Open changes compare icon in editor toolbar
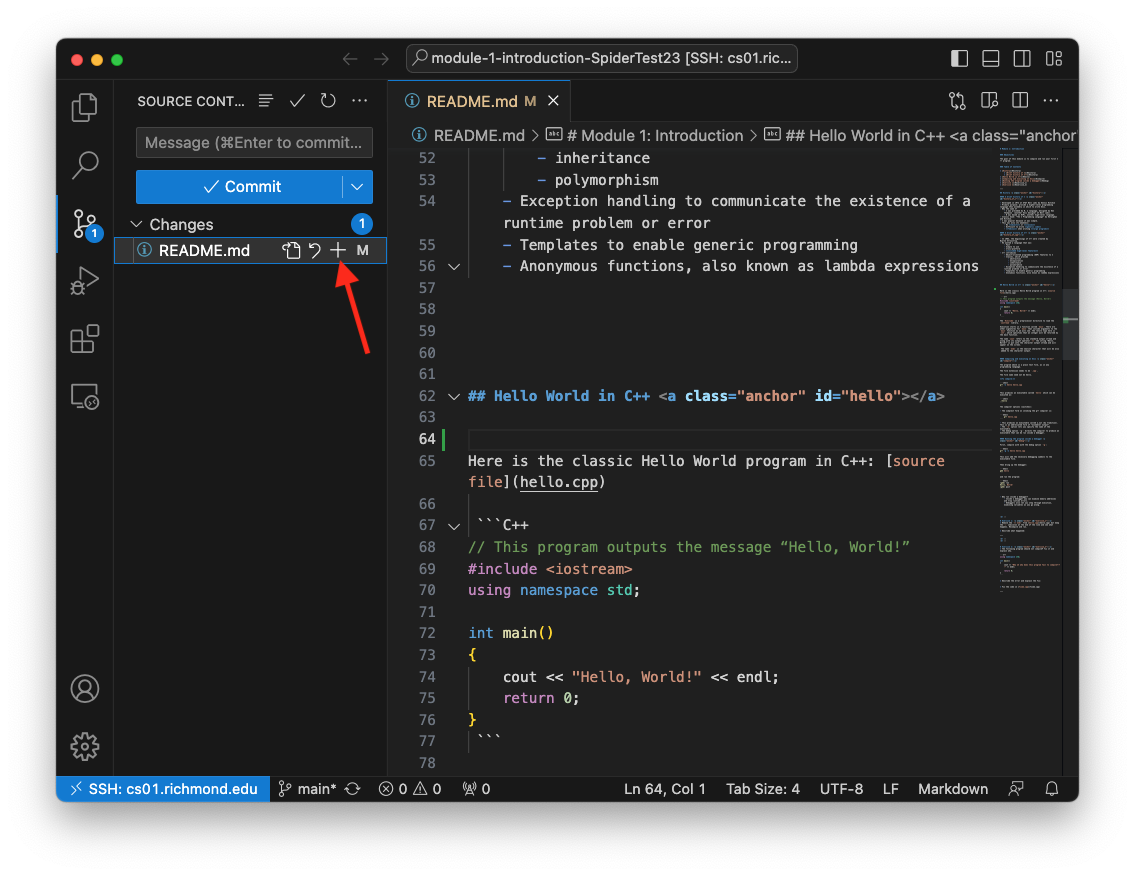The width and height of the screenshot is (1135, 876). pyautogui.click(x=958, y=101)
